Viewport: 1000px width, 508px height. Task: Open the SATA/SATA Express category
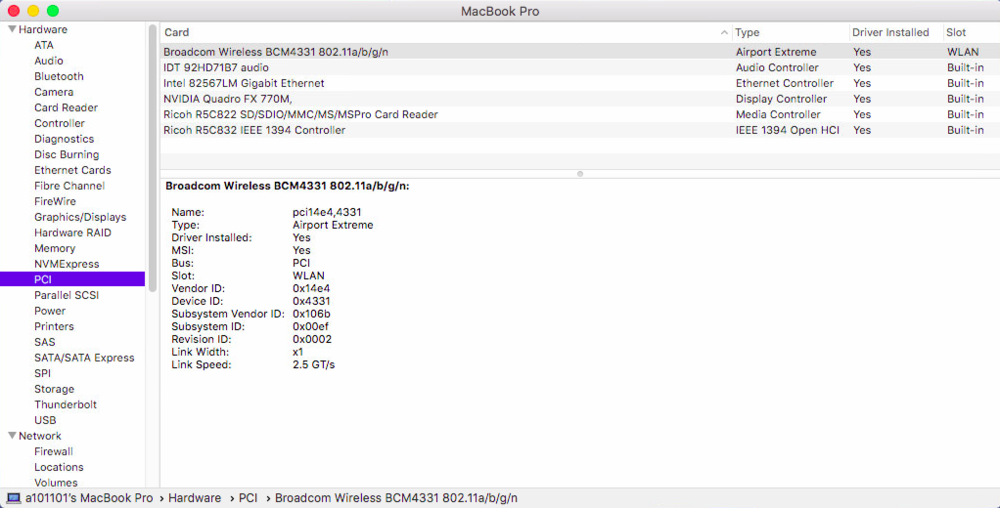click(84, 358)
